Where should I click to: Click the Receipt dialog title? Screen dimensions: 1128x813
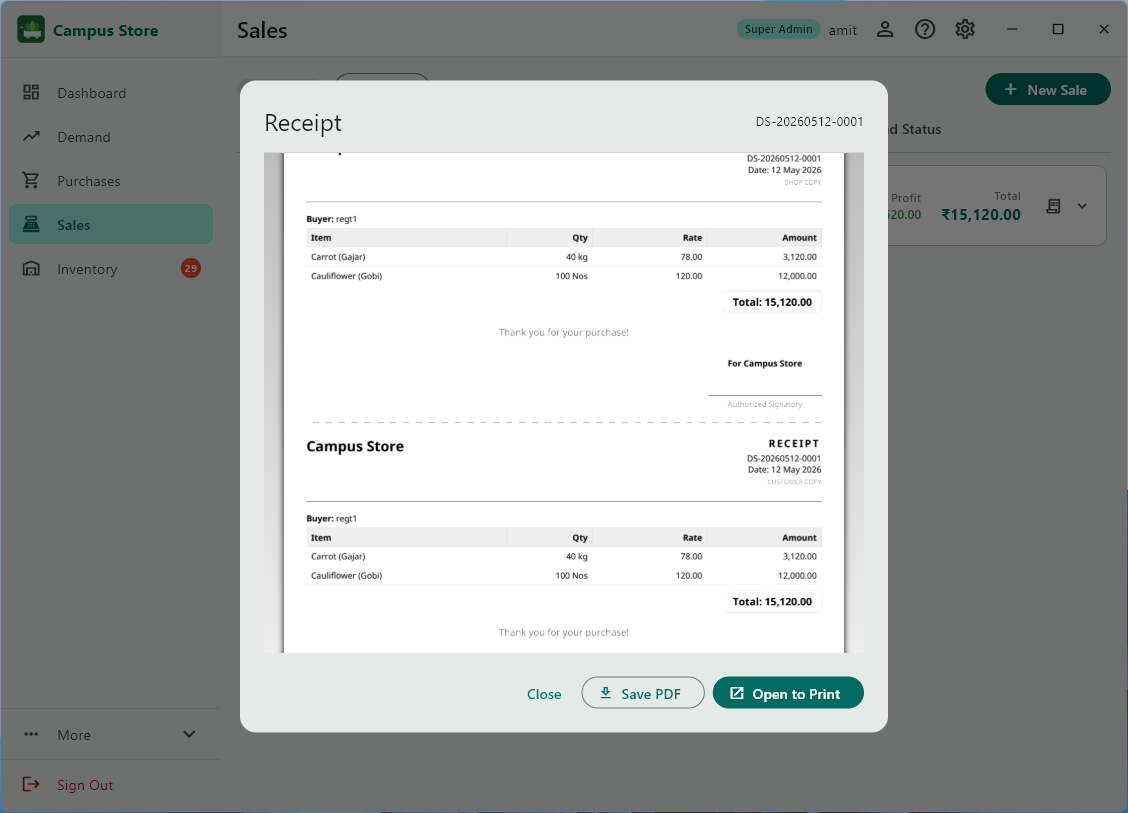point(303,123)
